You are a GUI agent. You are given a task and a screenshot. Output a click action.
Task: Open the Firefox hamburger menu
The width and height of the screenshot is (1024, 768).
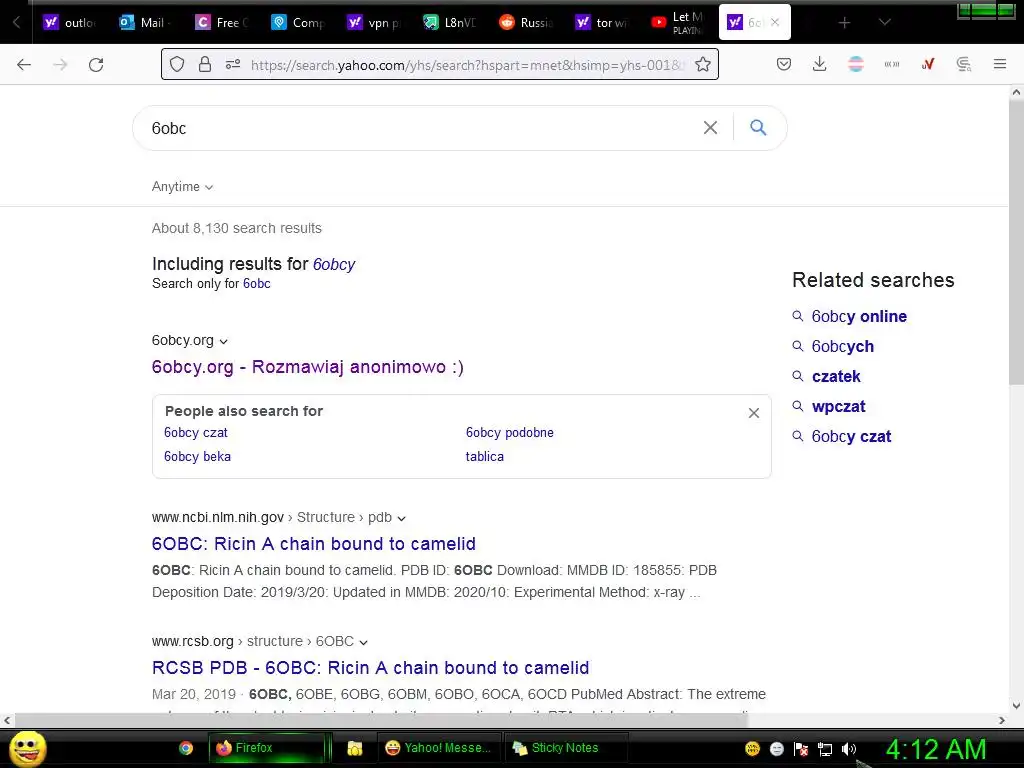[1000, 64]
